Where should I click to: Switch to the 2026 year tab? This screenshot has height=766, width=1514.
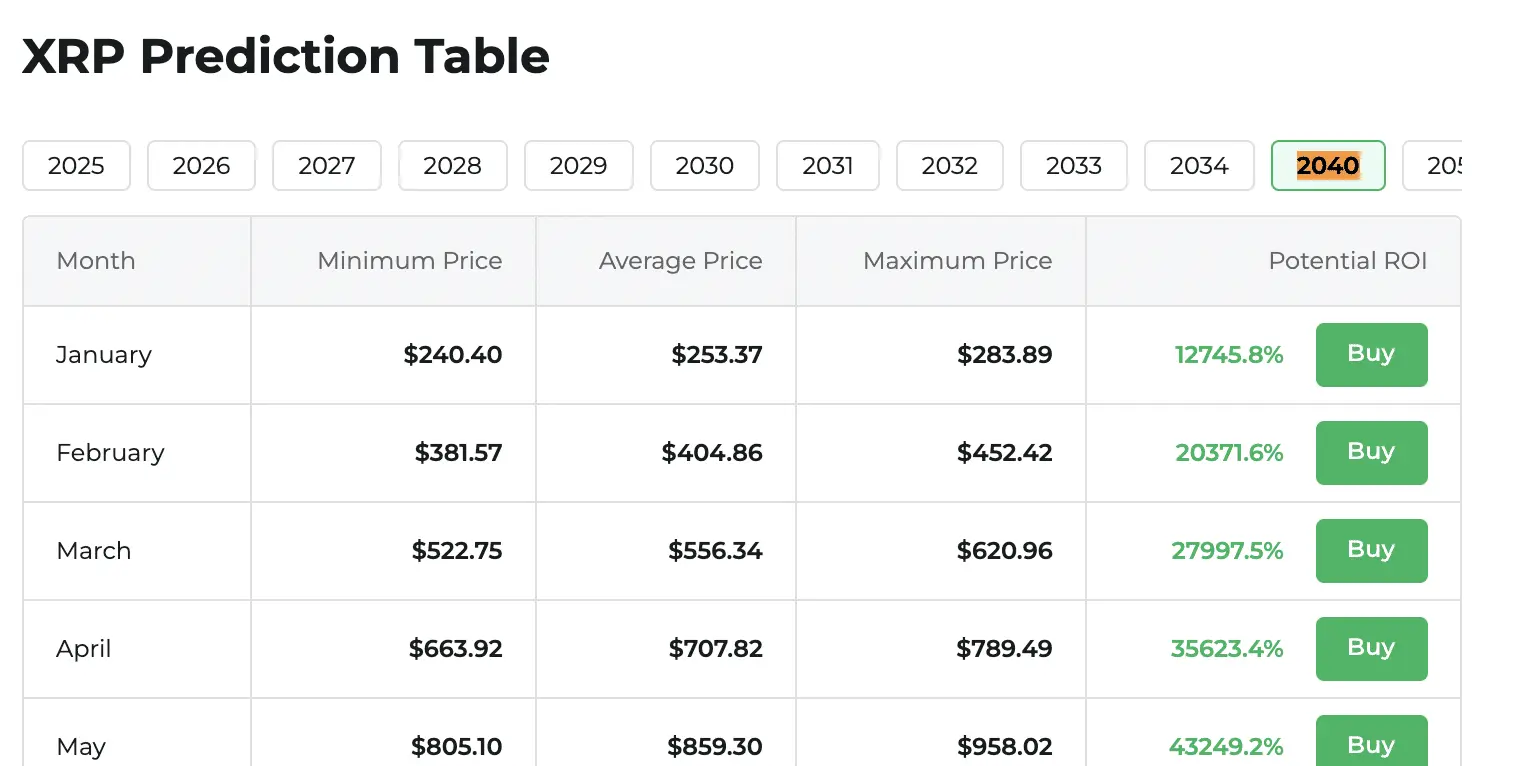[x=201, y=166]
